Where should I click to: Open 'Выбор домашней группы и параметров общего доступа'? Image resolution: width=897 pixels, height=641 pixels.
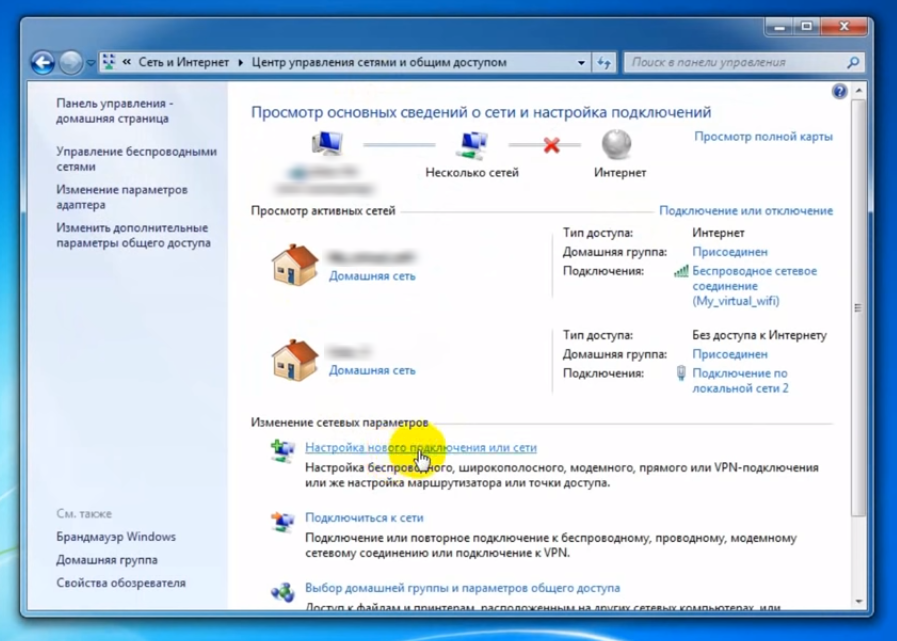(x=462, y=588)
